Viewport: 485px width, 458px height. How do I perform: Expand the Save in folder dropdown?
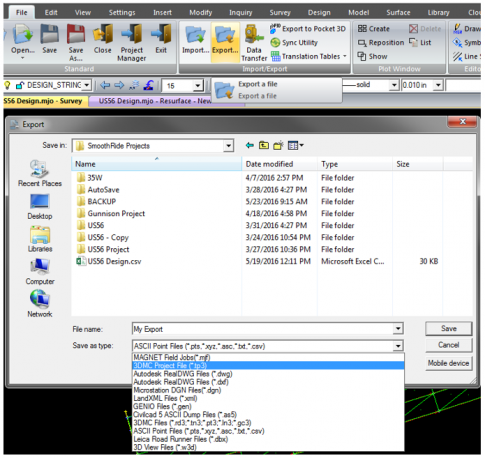coord(228,146)
